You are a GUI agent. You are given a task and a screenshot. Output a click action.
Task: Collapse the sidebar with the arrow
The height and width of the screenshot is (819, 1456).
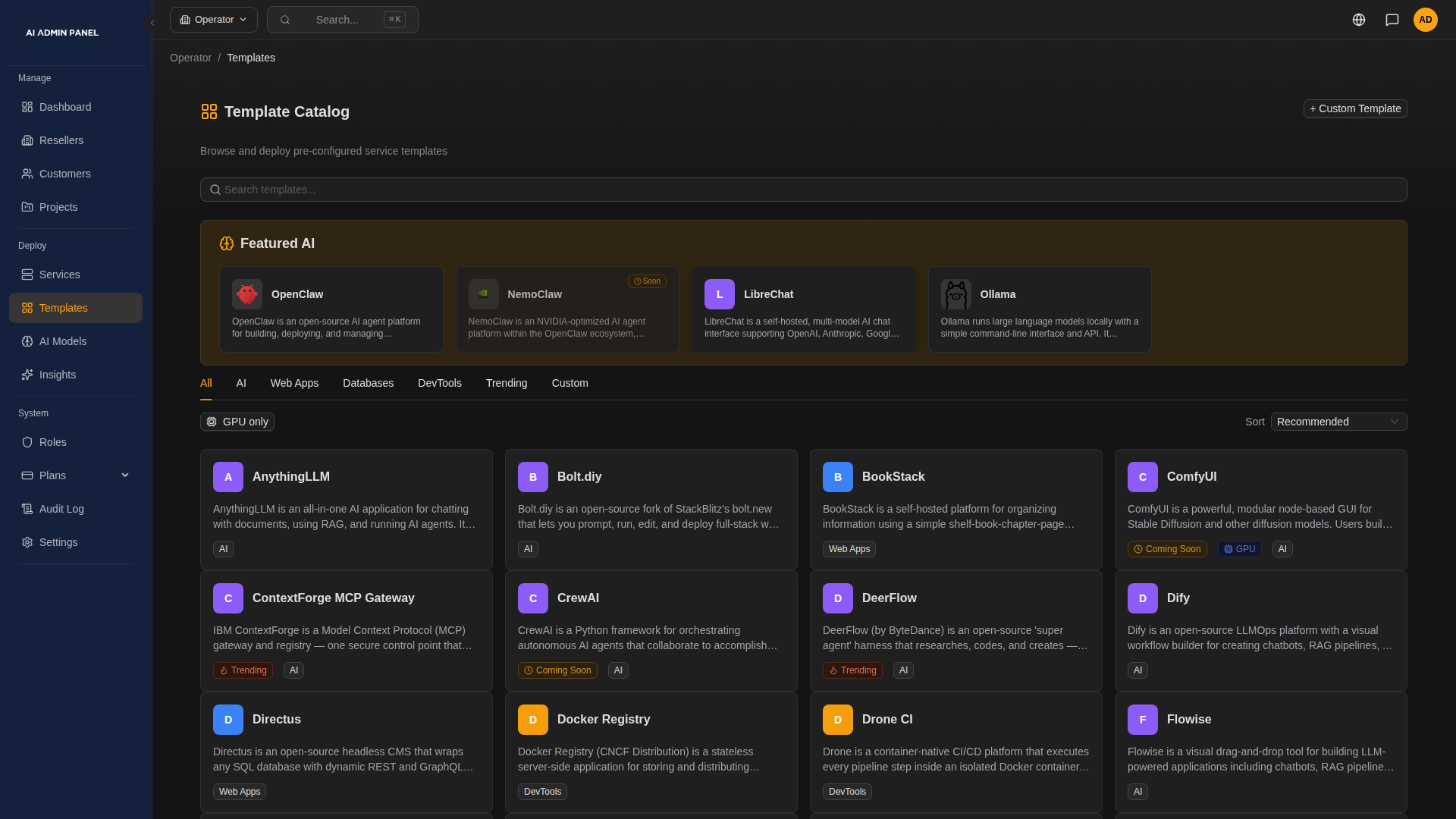[152, 23]
